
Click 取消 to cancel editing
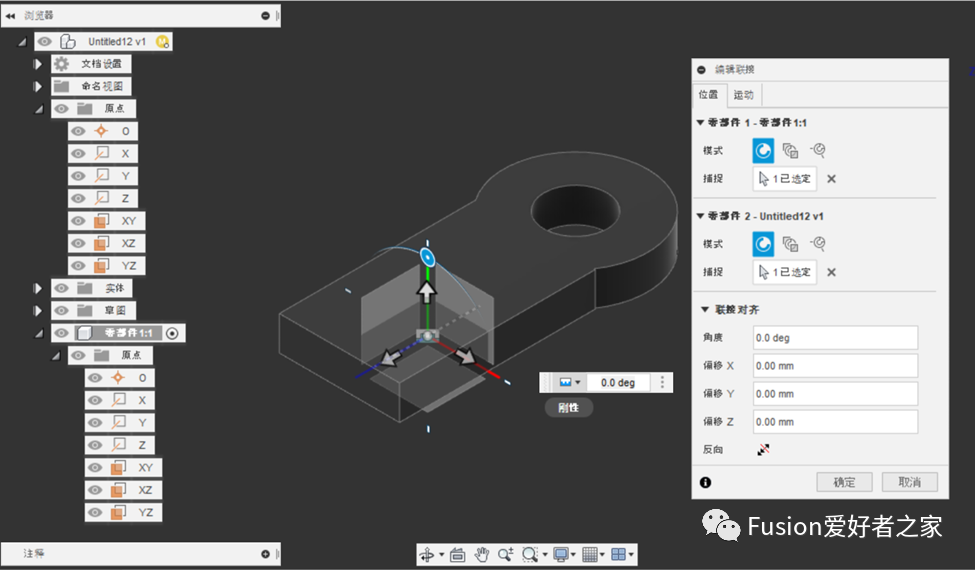coord(910,482)
